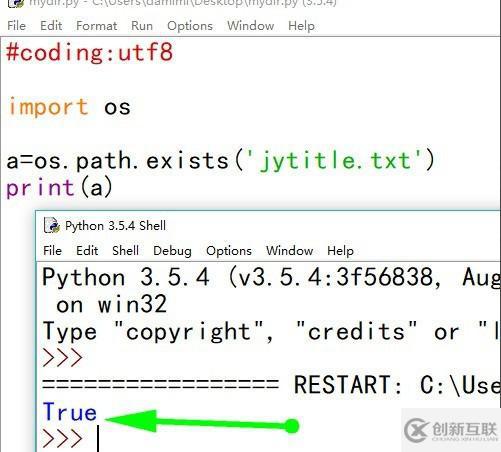
Task: Click the 'import' keyword in editor
Action: pyautogui.click(x=49, y=107)
